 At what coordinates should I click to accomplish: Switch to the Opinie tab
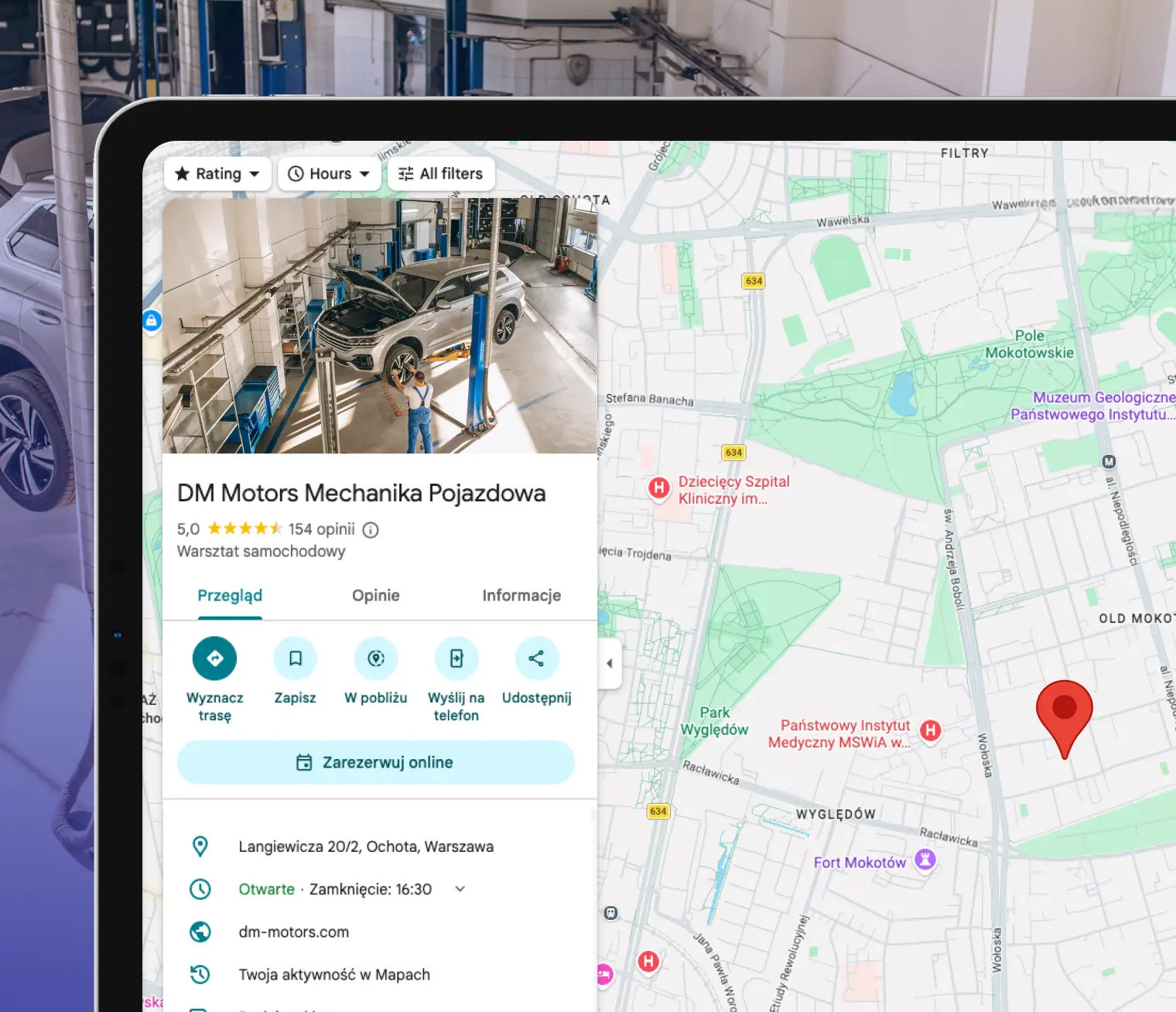point(376,596)
